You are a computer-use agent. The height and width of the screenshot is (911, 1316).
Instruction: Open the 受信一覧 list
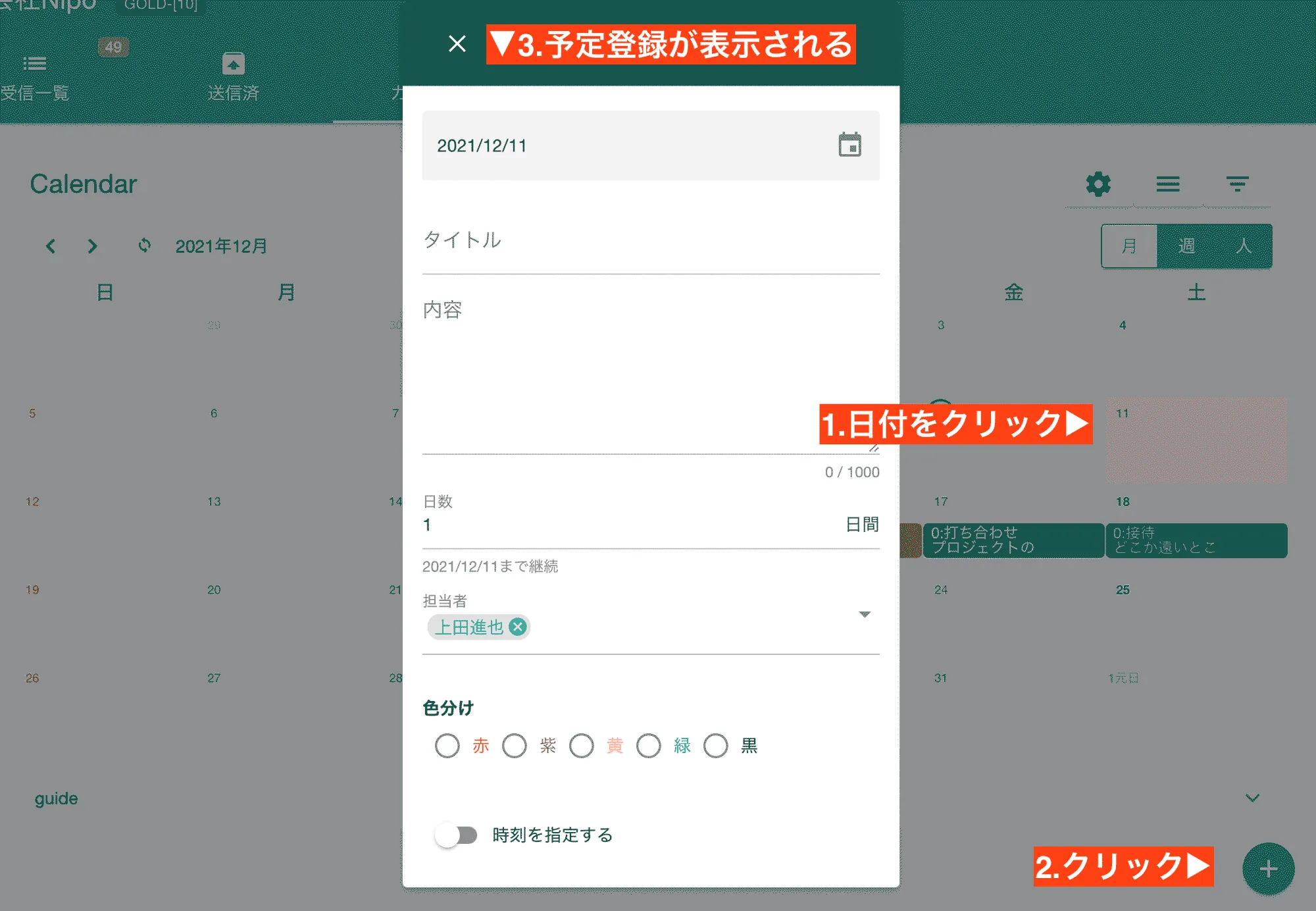coord(35,64)
